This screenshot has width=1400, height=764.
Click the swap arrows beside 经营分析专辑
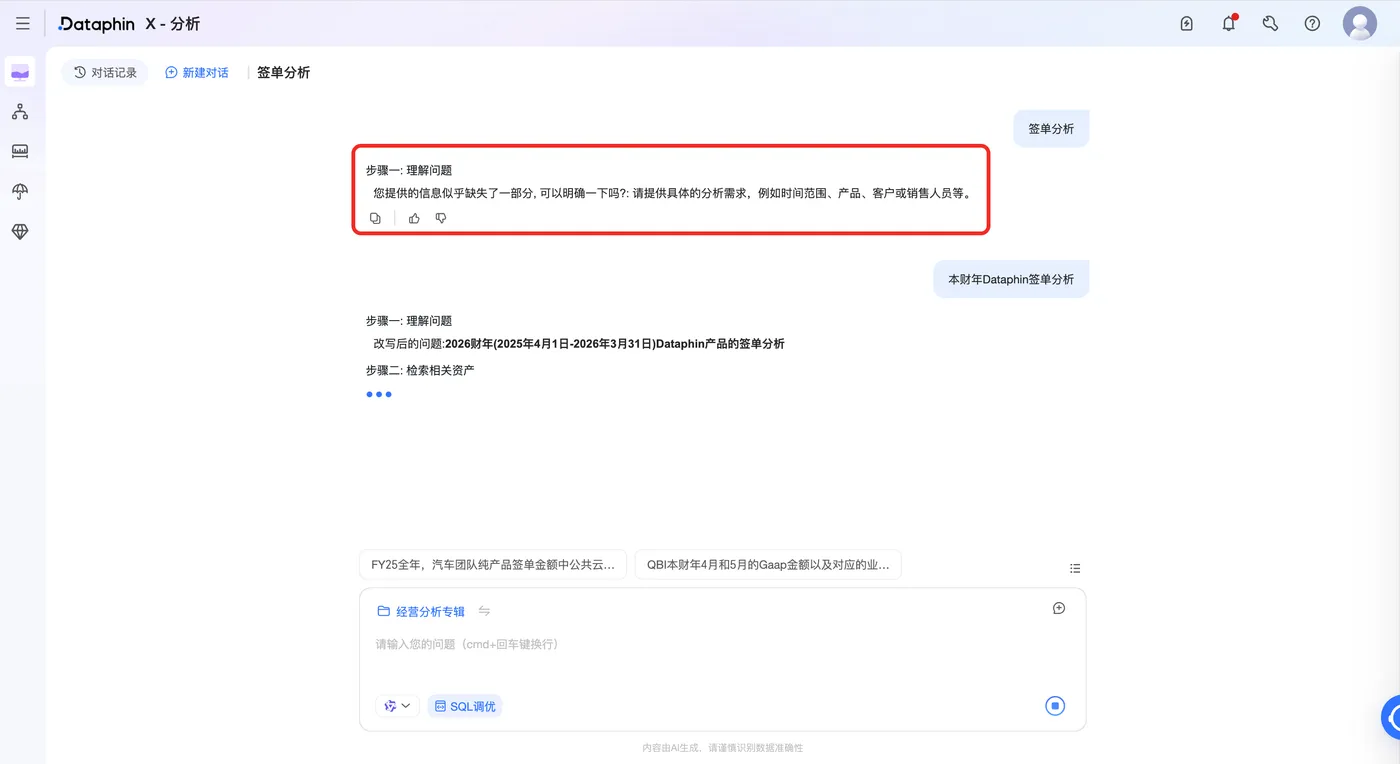[x=484, y=611]
